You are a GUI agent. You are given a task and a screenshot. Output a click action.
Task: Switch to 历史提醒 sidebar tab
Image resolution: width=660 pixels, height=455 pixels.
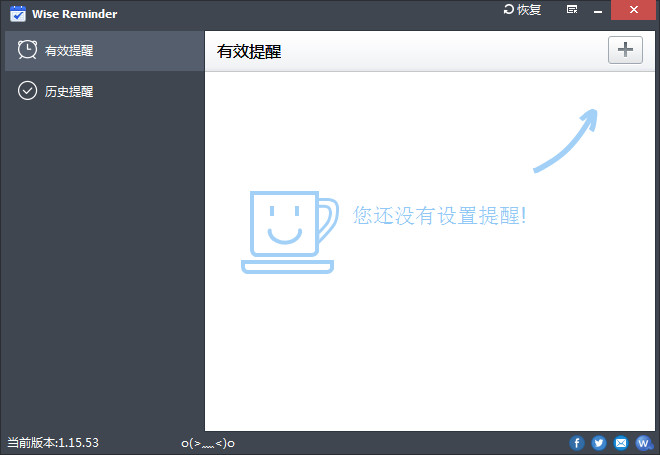point(104,91)
